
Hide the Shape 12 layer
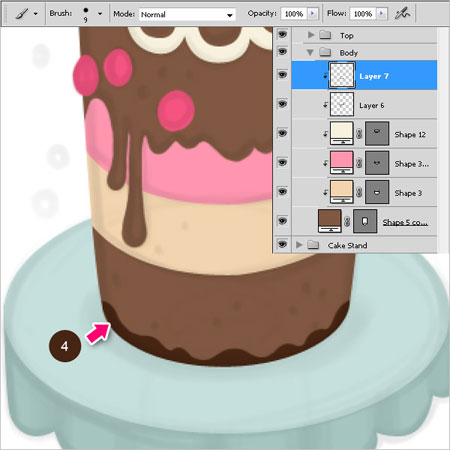282,133
